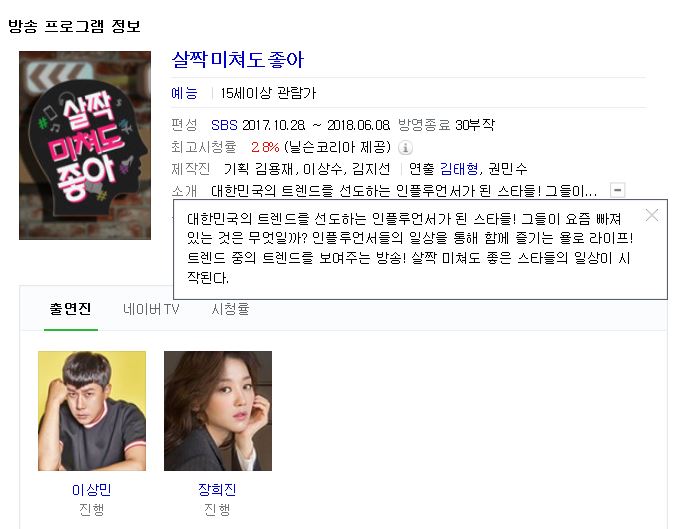The width and height of the screenshot is (699, 529).
Task: Switch to the 네이버TV tab
Action: [151, 309]
